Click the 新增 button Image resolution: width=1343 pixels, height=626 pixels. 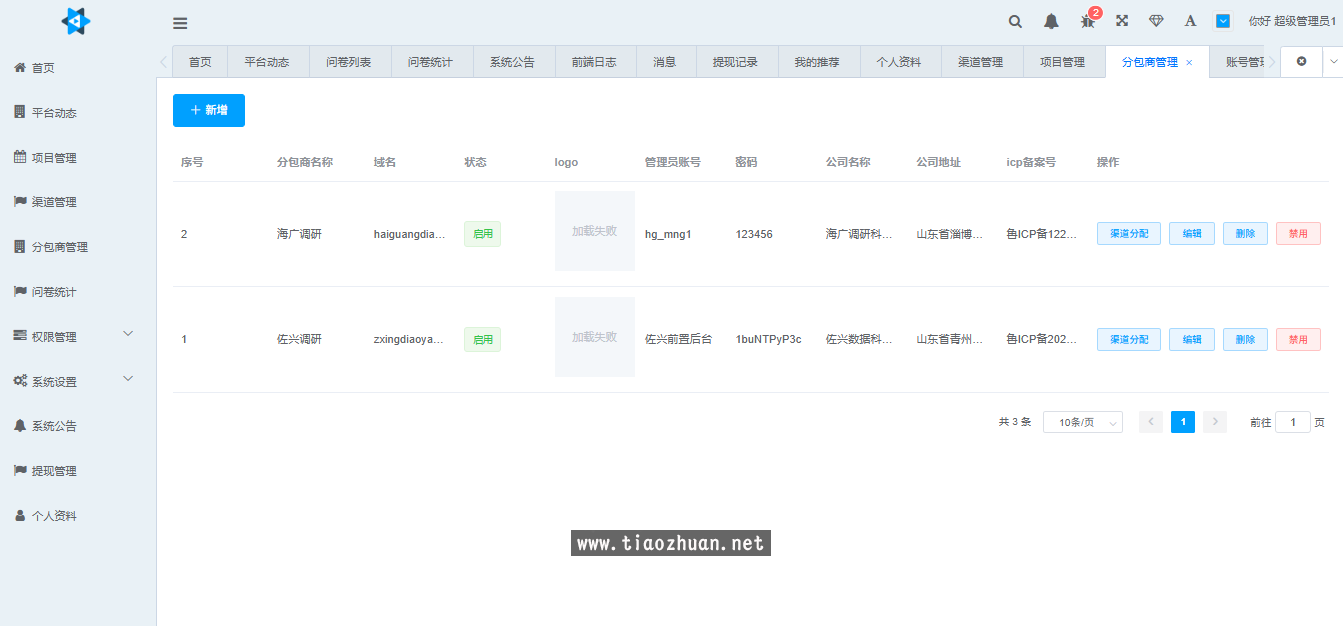click(208, 110)
